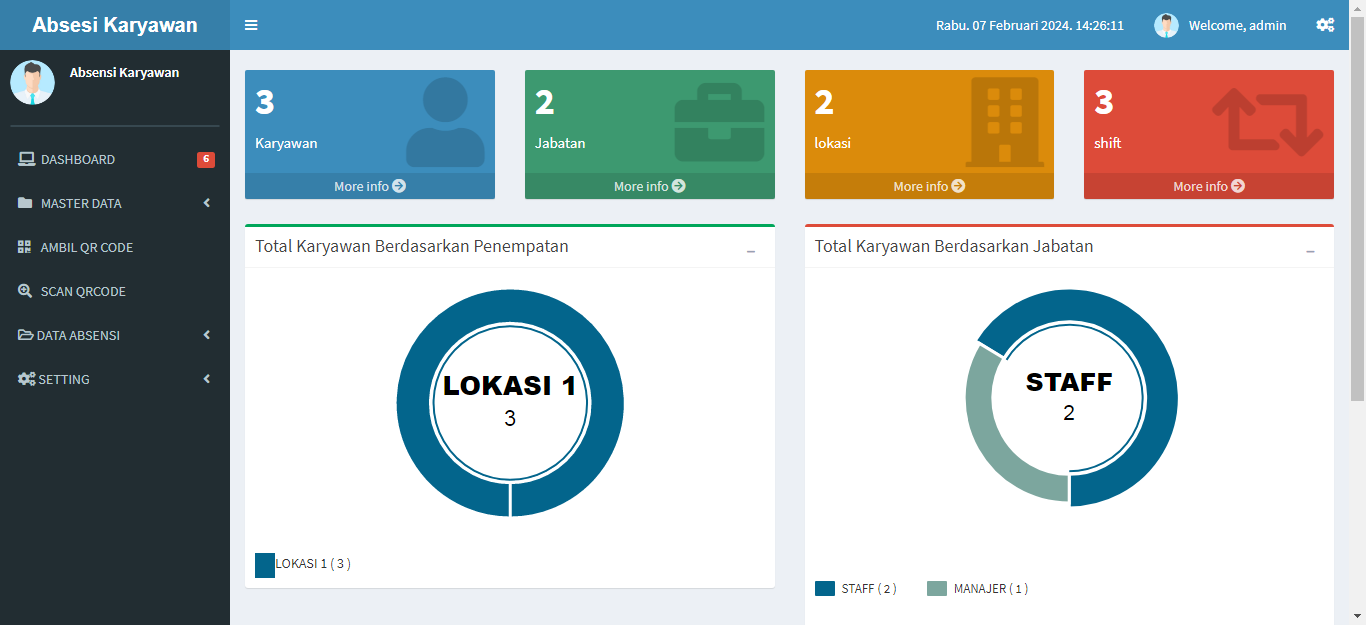Open More info on the lokasi card
The width and height of the screenshot is (1366, 625).
929,186
